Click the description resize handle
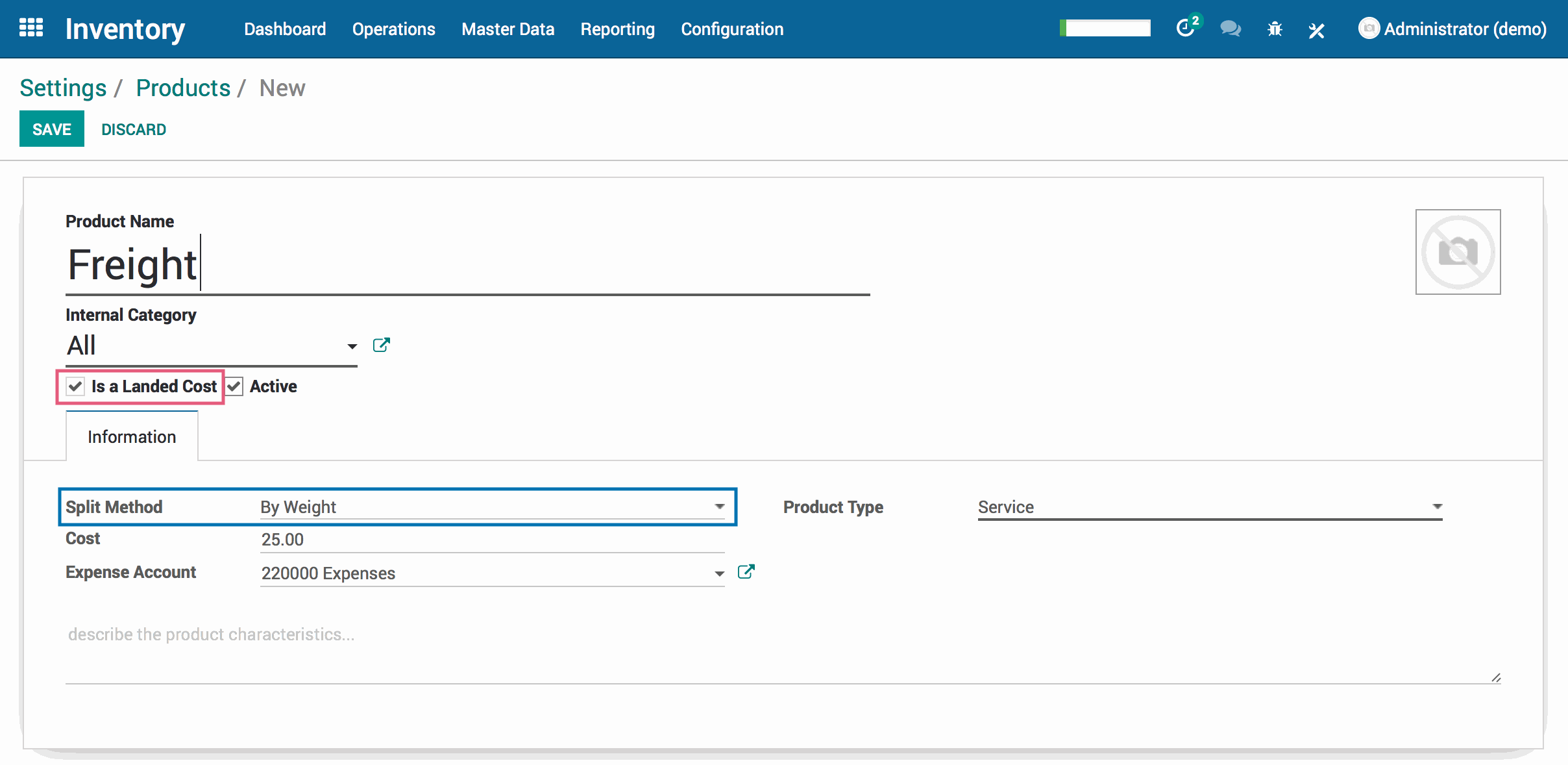Image resolution: width=1568 pixels, height=765 pixels. pyautogui.click(x=1496, y=677)
